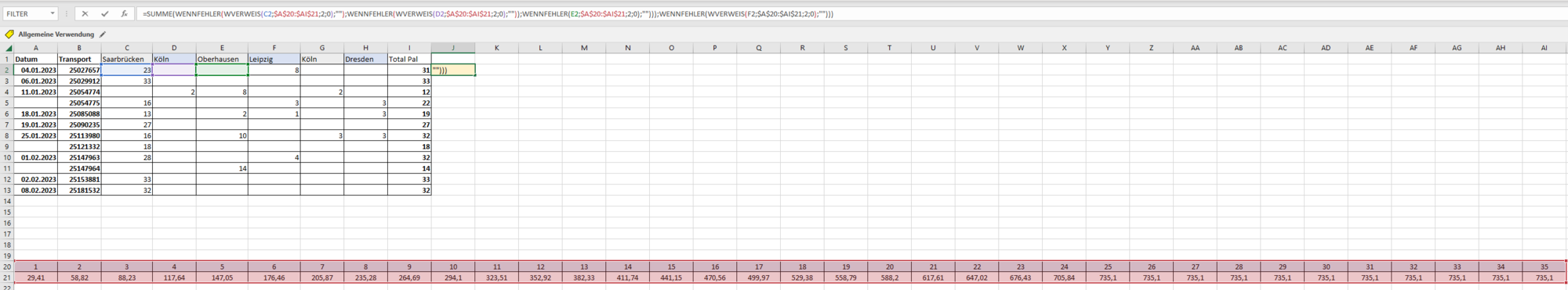
Task: Click cell E8 containing 10
Action: pos(222,136)
